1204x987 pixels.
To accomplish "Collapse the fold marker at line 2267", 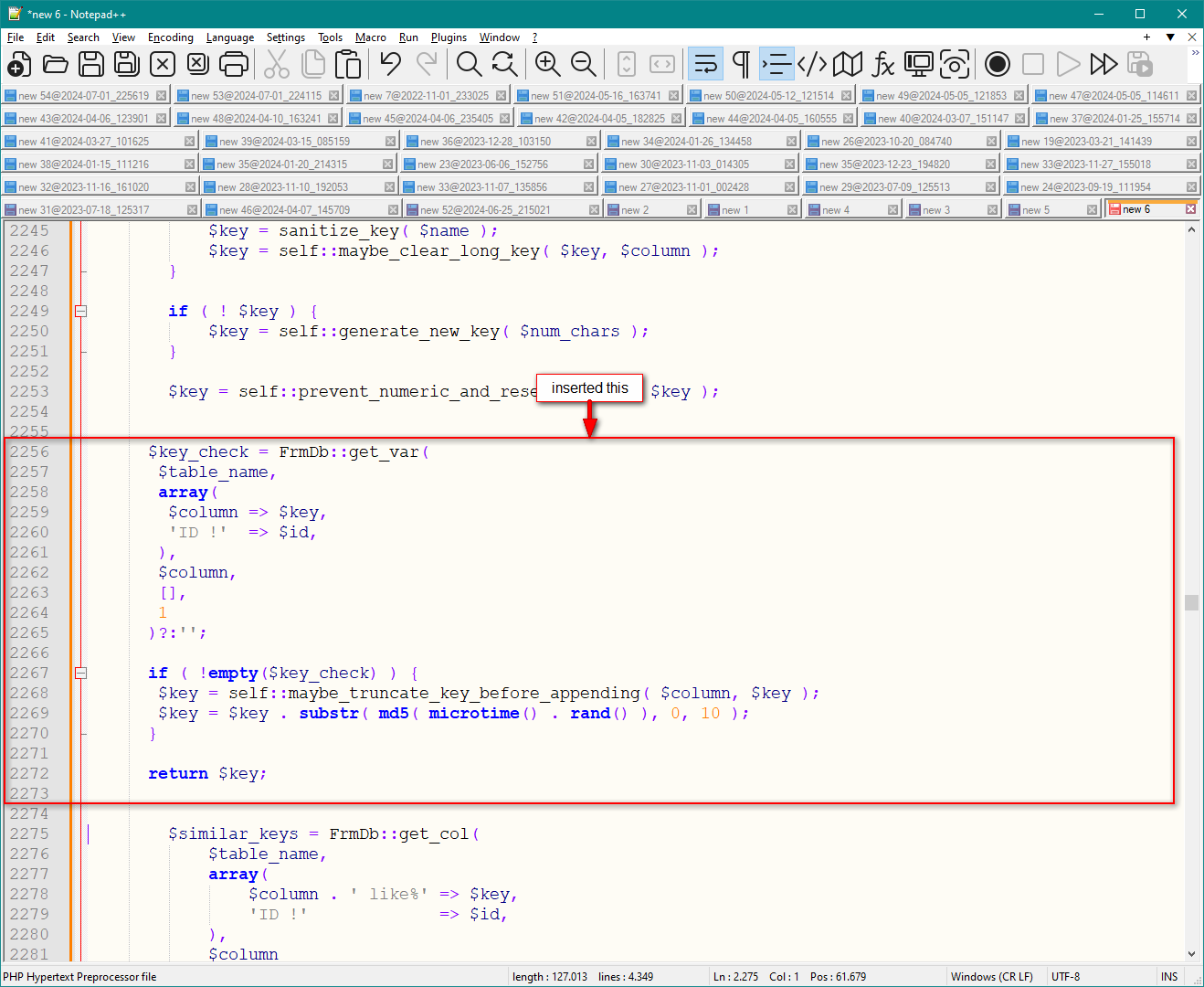I will (80, 673).
